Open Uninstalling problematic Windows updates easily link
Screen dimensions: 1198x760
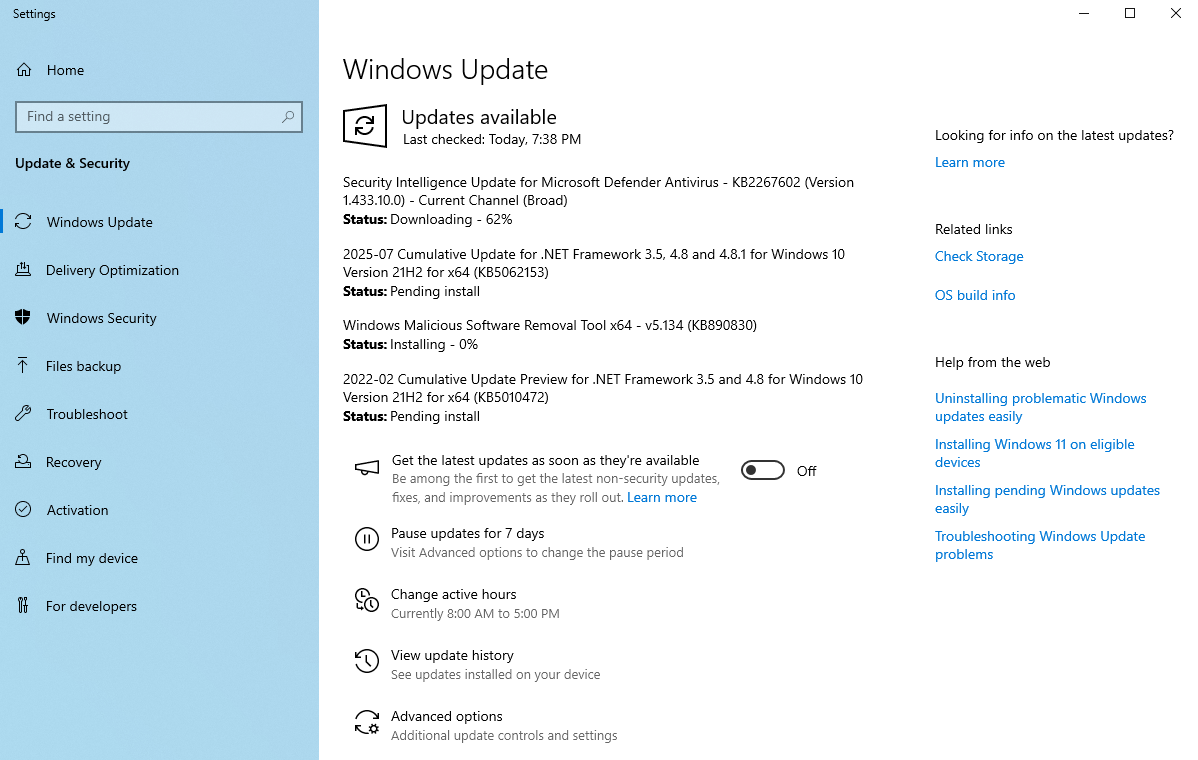pyautogui.click(x=1041, y=407)
